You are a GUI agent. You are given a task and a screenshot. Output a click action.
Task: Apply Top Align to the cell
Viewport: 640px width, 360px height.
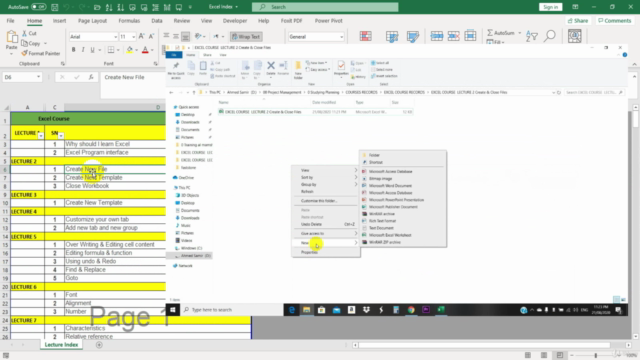click(166, 36)
